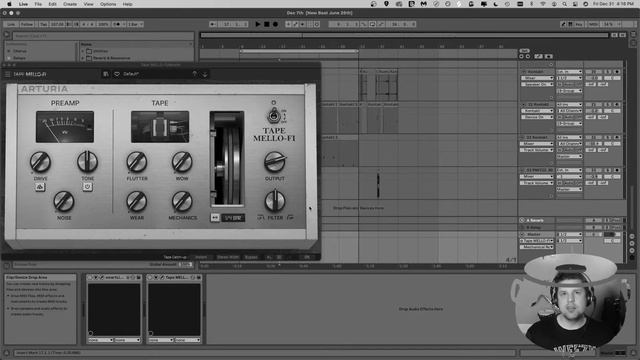Select the high-pass filter icon right of Filter
640x360 pixels.
290,218
